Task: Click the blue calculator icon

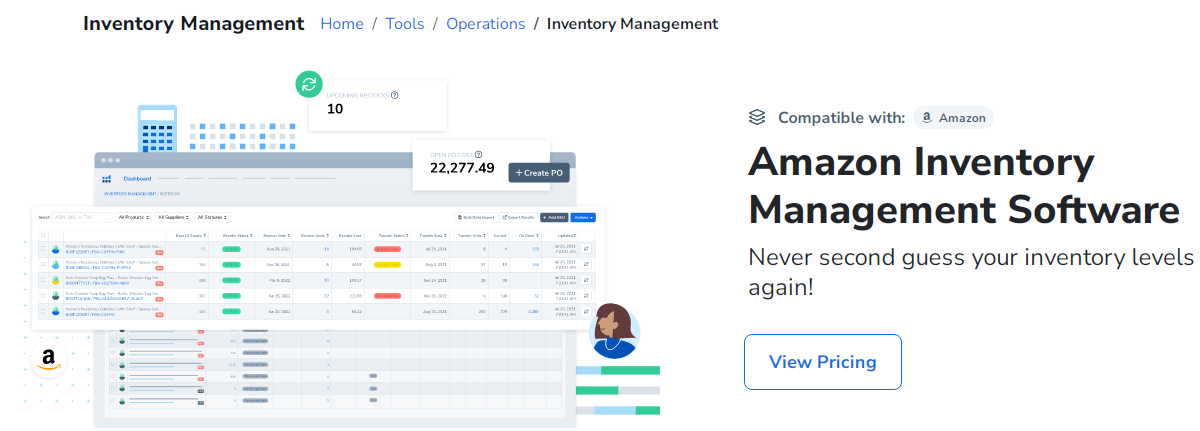Action: tap(156, 126)
